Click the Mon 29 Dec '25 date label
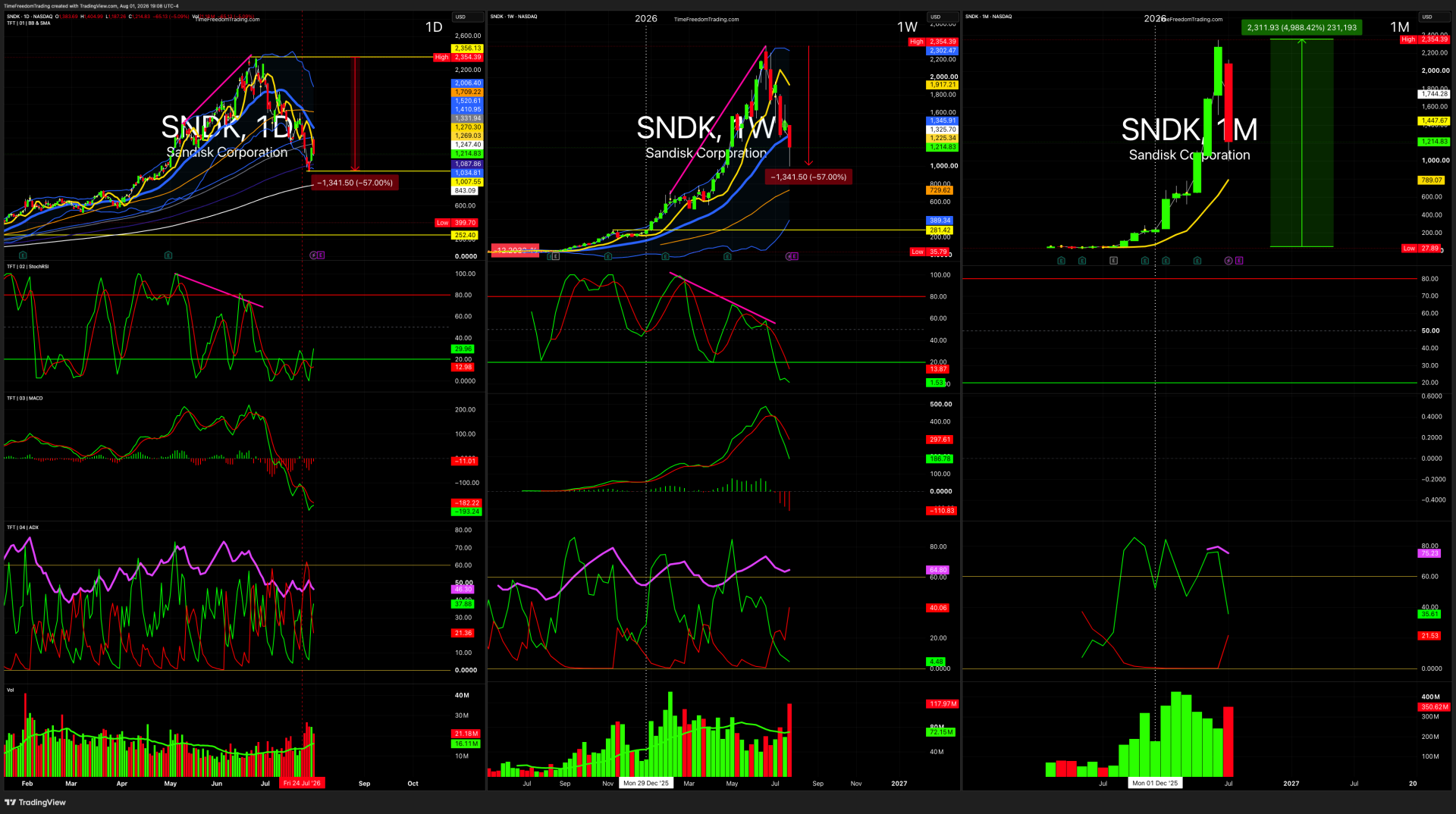Viewport: 1456px width, 814px height. [x=646, y=783]
